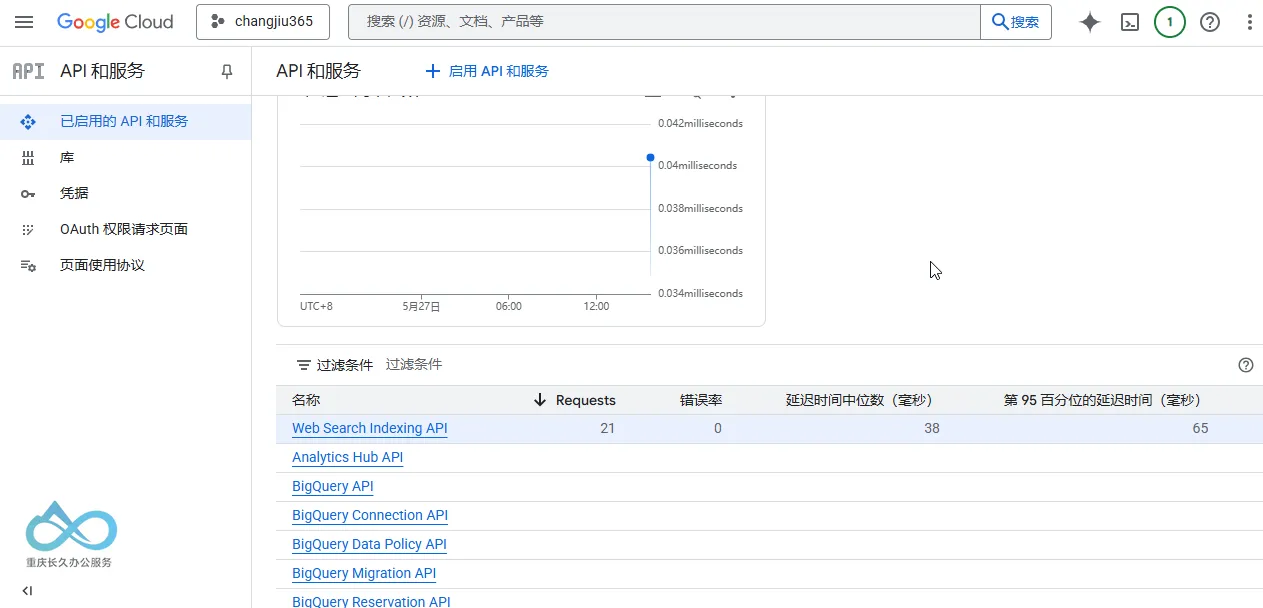Viewport: 1263px width, 608px height.
Task: Click 启用 API 和服务 button
Action: (487, 71)
